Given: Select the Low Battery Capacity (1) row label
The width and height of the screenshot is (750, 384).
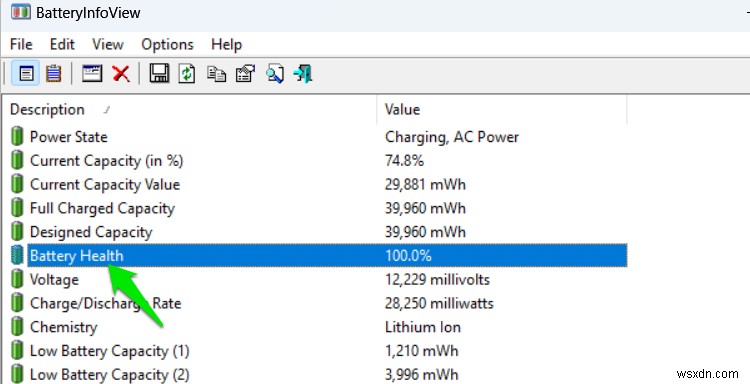Looking at the screenshot, I should [x=110, y=351].
